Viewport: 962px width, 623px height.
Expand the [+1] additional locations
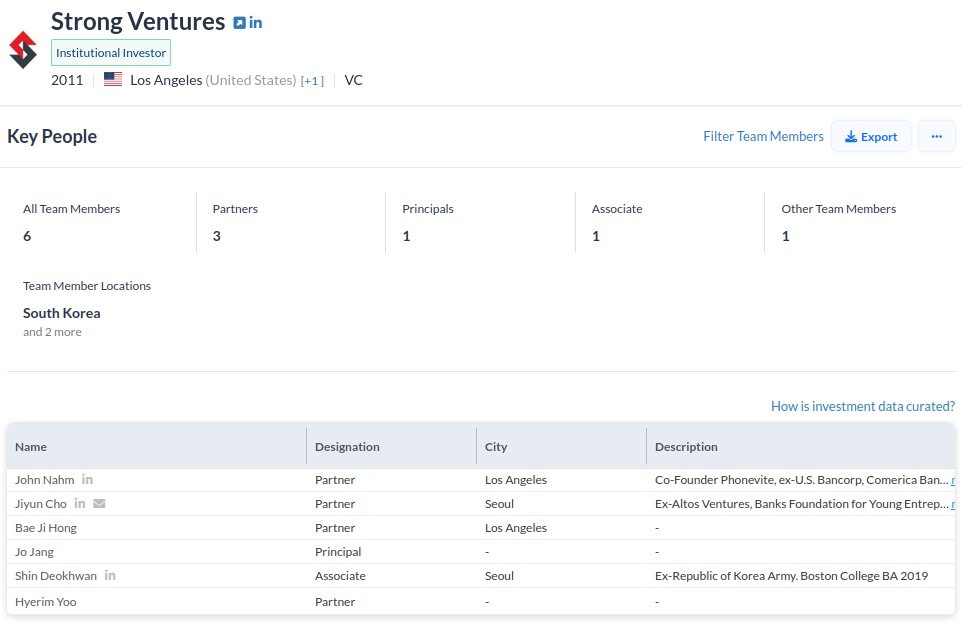click(x=312, y=81)
